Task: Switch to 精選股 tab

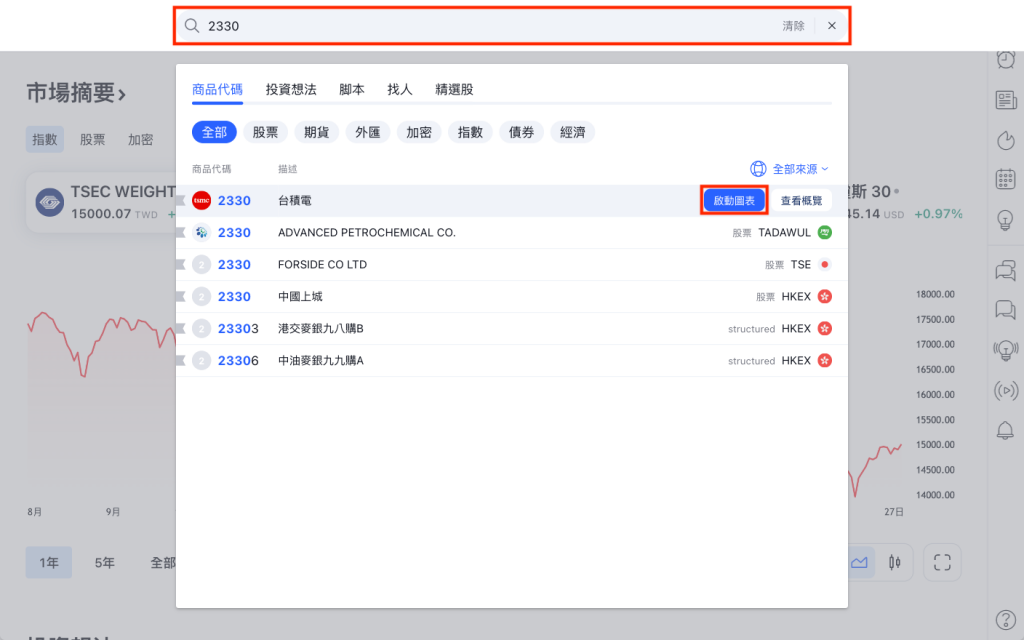Action: pyautogui.click(x=454, y=89)
